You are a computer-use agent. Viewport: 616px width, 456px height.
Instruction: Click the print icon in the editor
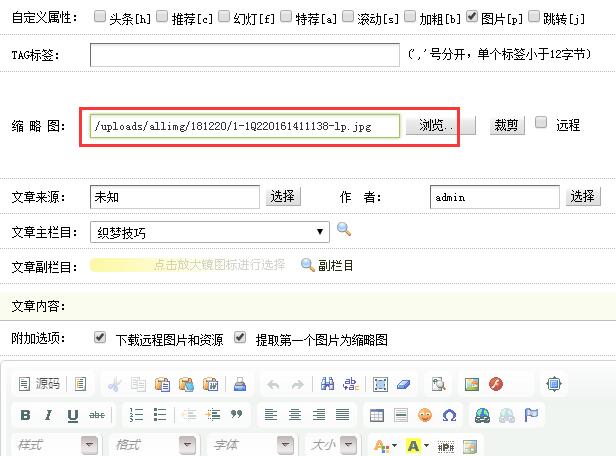240,384
